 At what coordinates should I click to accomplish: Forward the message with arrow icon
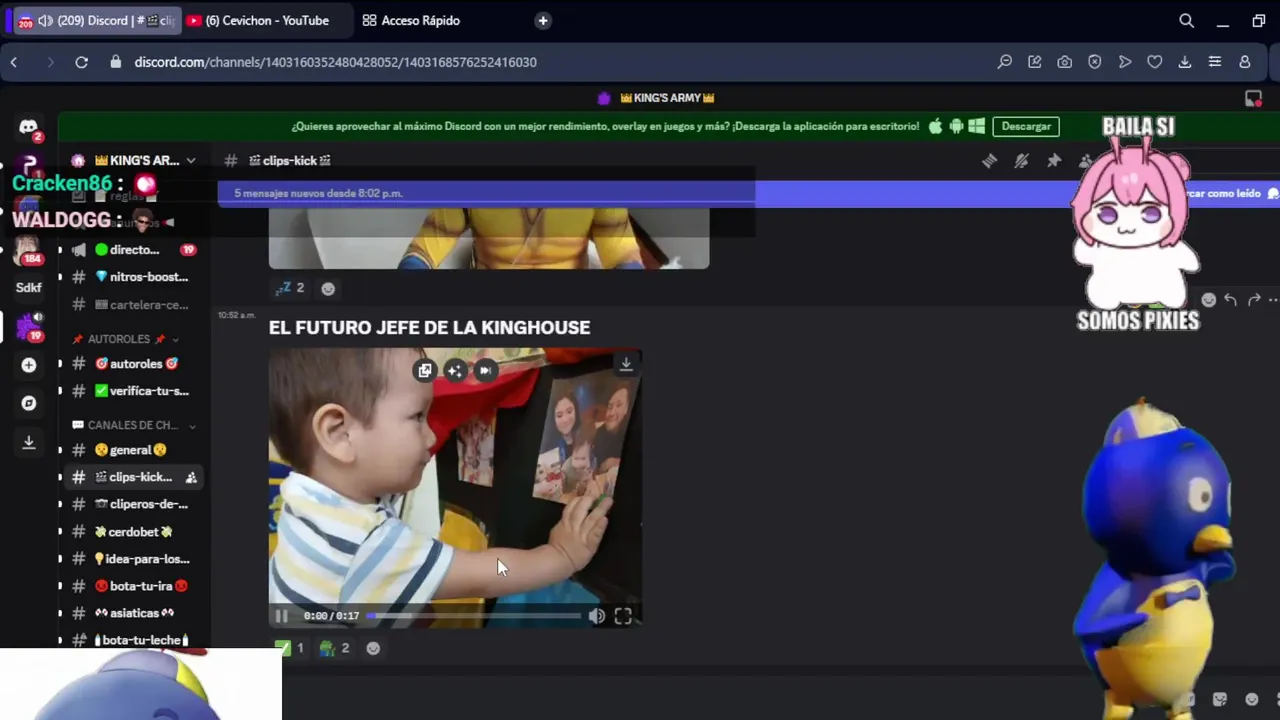1254,300
